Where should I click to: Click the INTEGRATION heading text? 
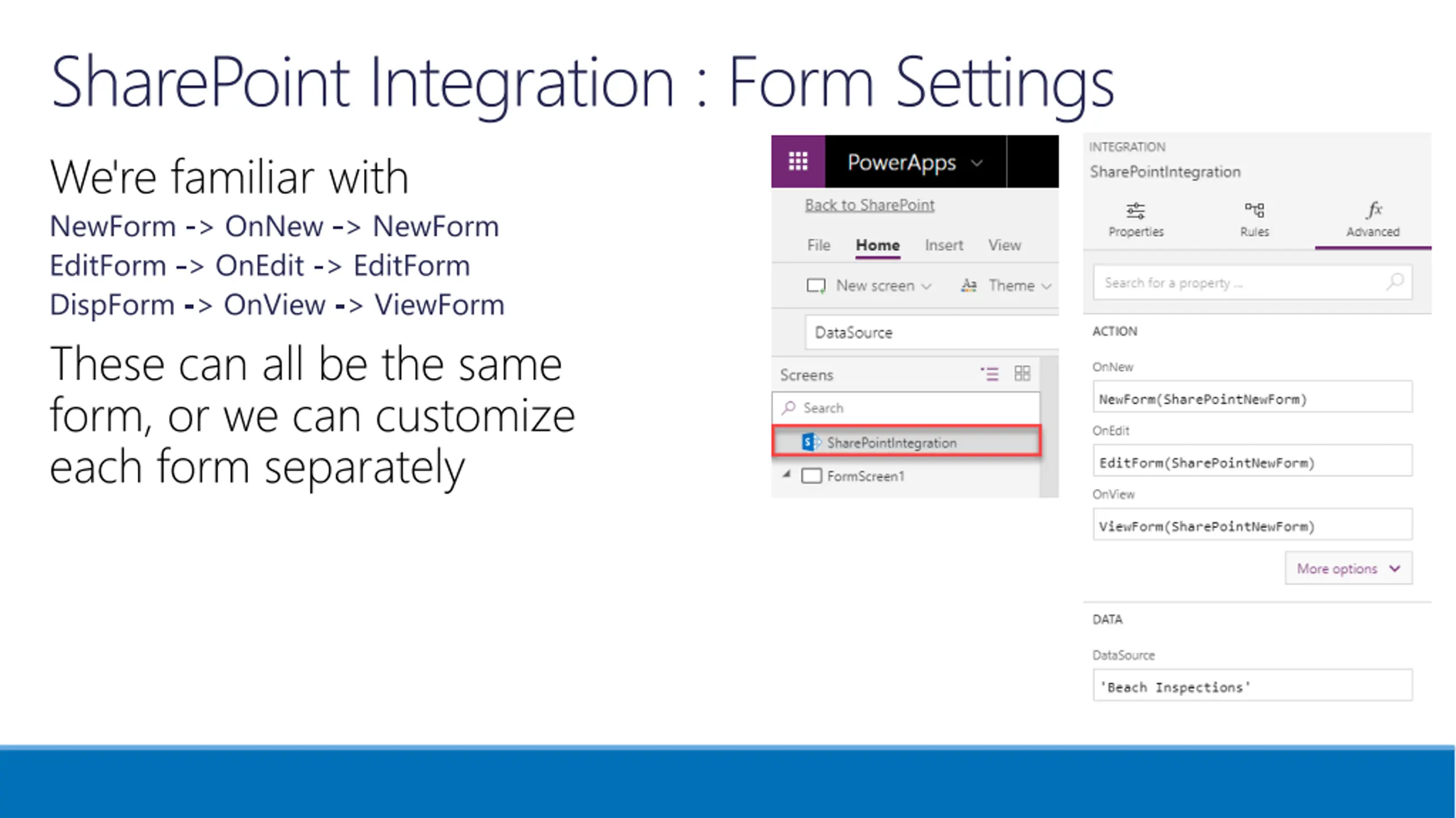(x=1127, y=147)
